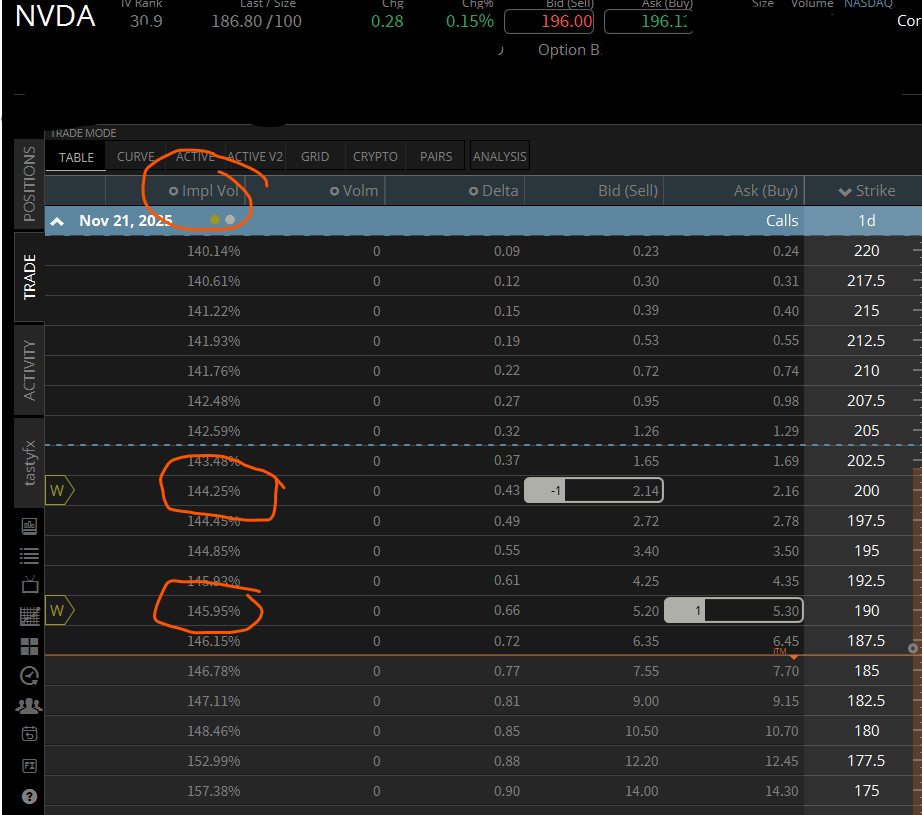Click ask price 0.74 on the 210 strike
The width and height of the screenshot is (922, 815).
(786, 371)
